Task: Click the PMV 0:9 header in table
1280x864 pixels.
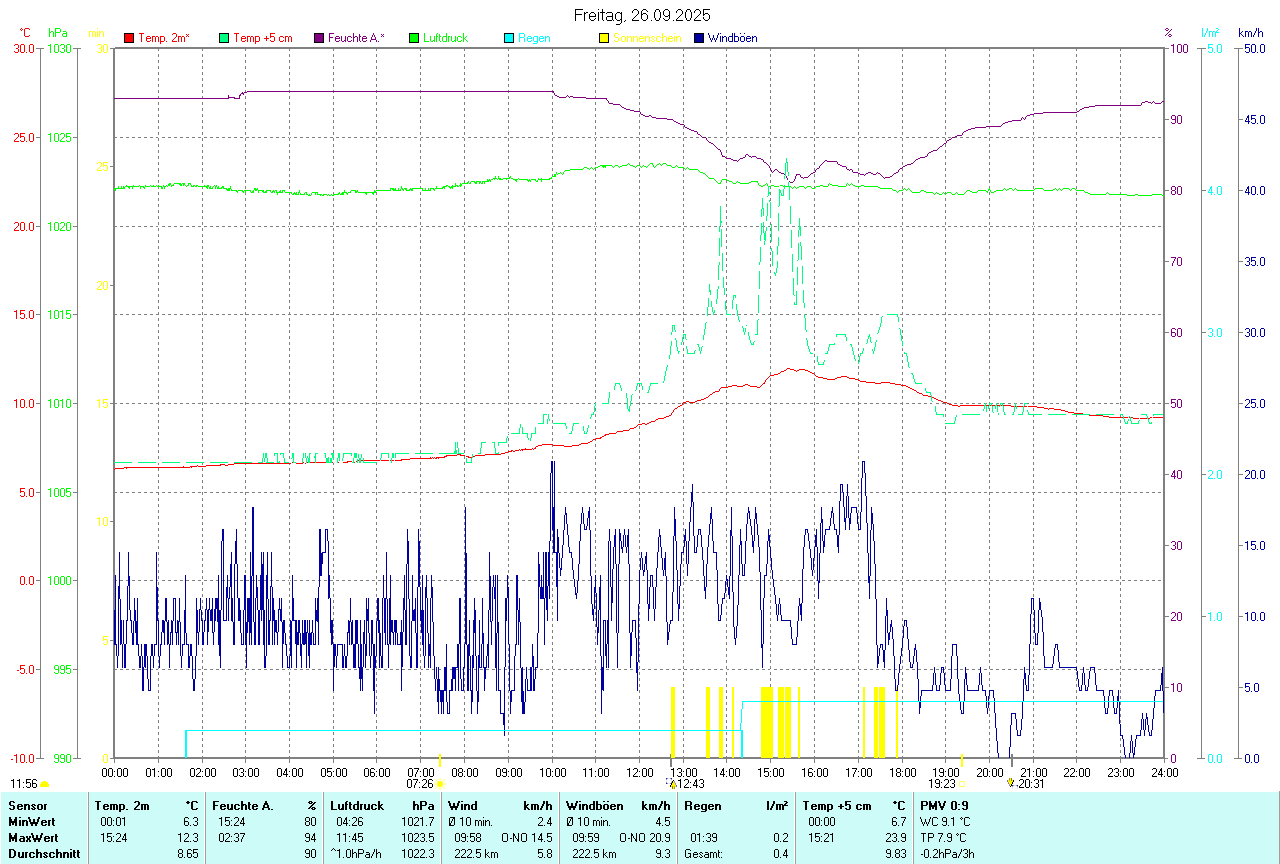Action: (944, 805)
